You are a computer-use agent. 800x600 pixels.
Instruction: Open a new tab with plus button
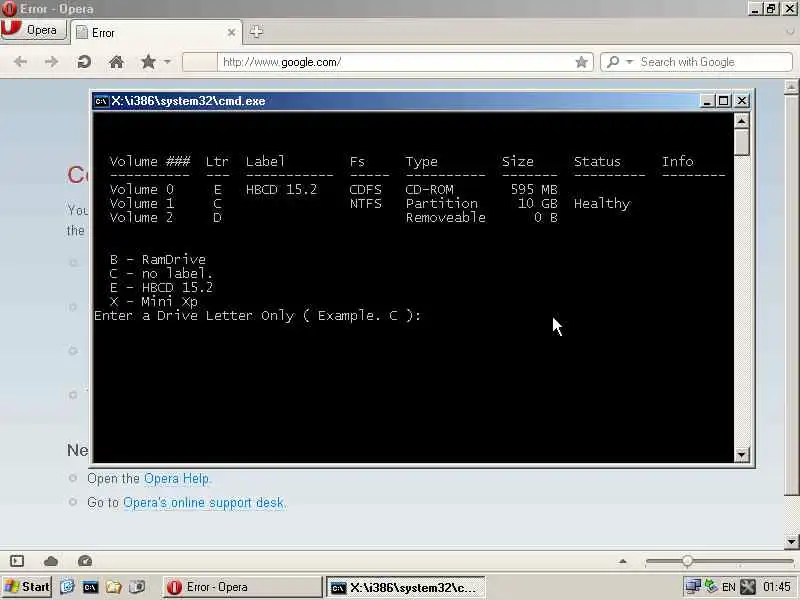tap(256, 32)
